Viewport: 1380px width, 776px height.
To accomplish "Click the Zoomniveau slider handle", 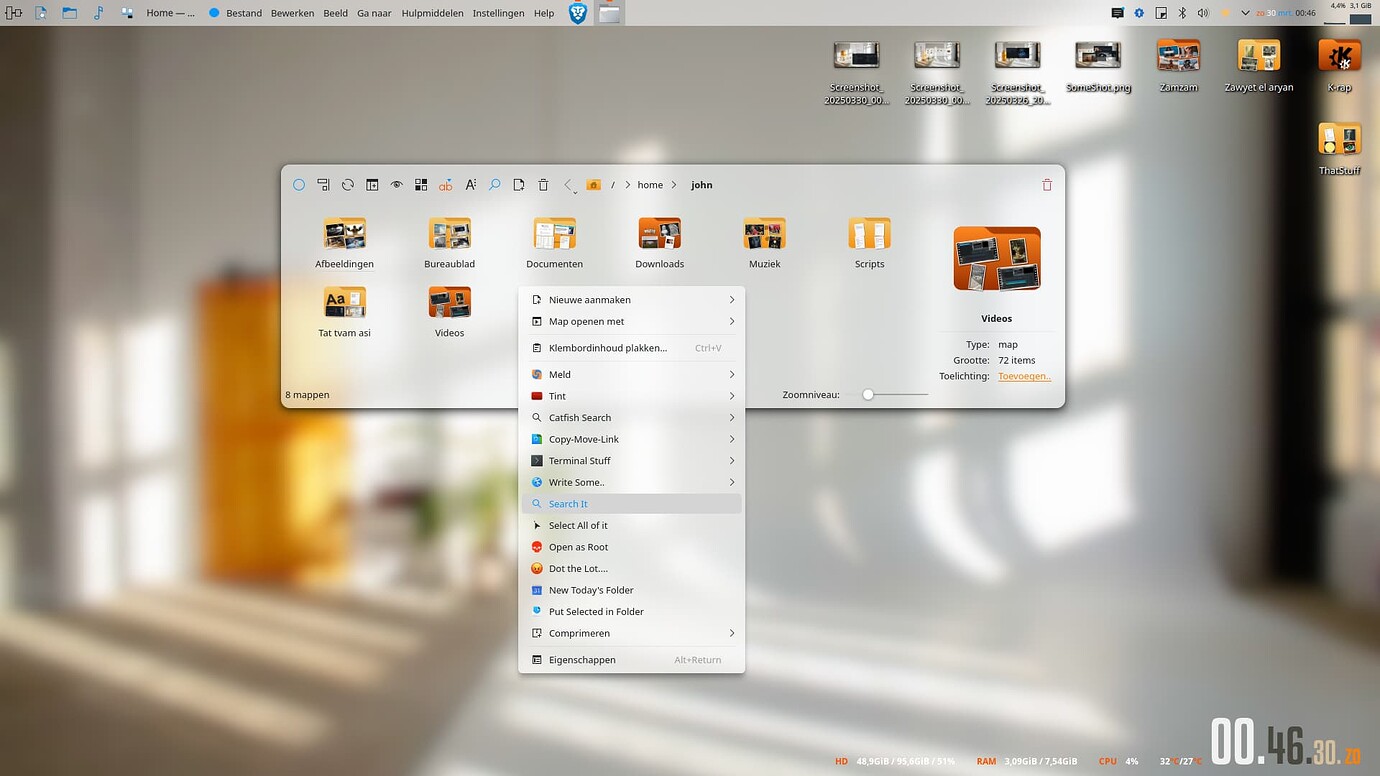I will (868, 395).
